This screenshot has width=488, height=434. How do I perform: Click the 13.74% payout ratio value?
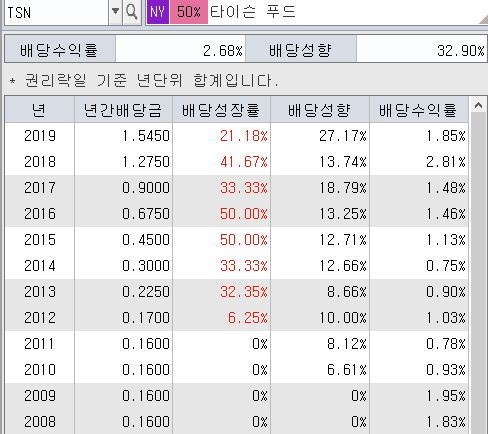[x=342, y=162]
